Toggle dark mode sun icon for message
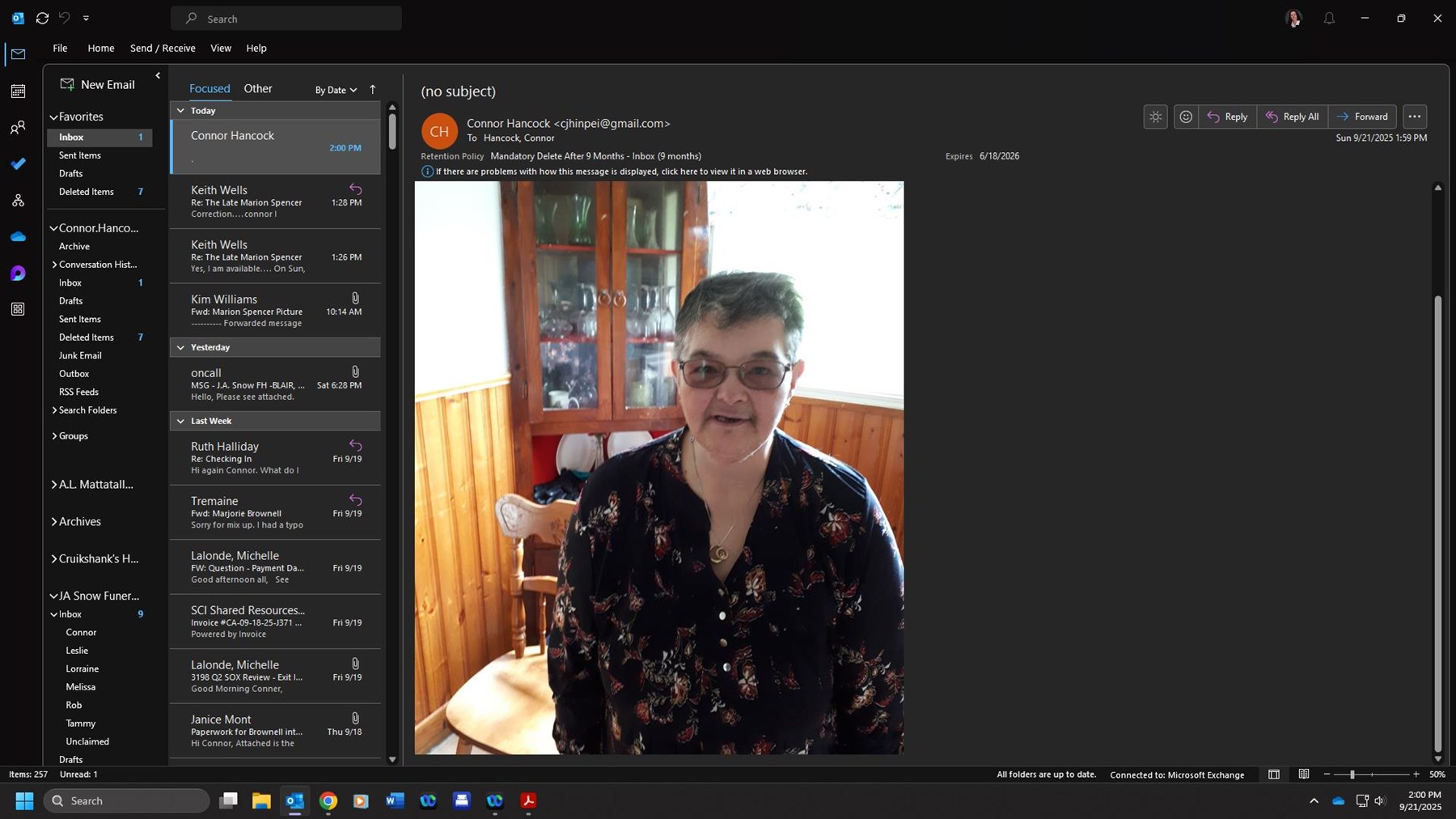The image size is (1456, 819). coord(1155,117)
